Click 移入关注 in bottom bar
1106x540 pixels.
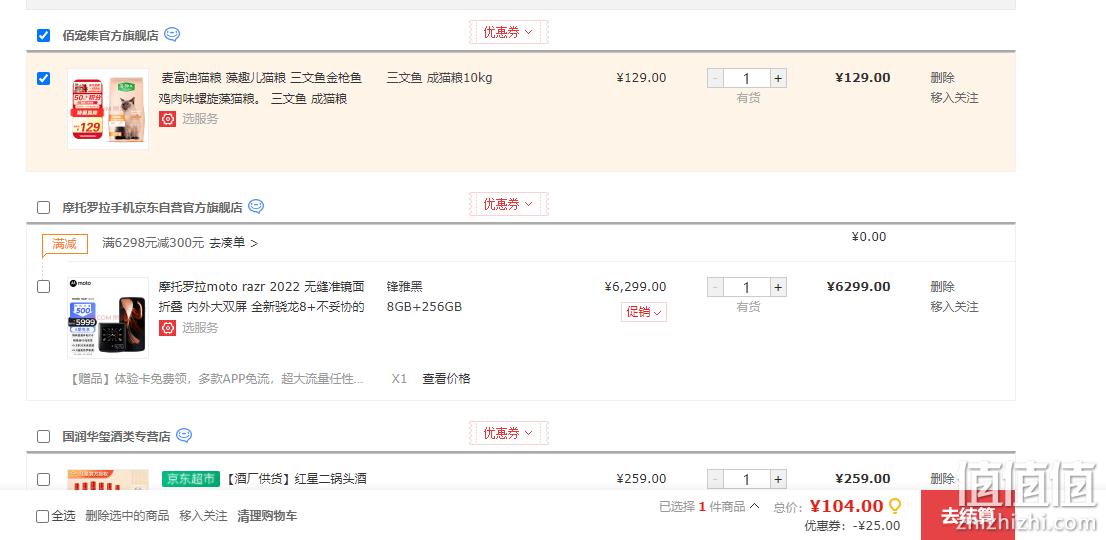click(203, 515)
